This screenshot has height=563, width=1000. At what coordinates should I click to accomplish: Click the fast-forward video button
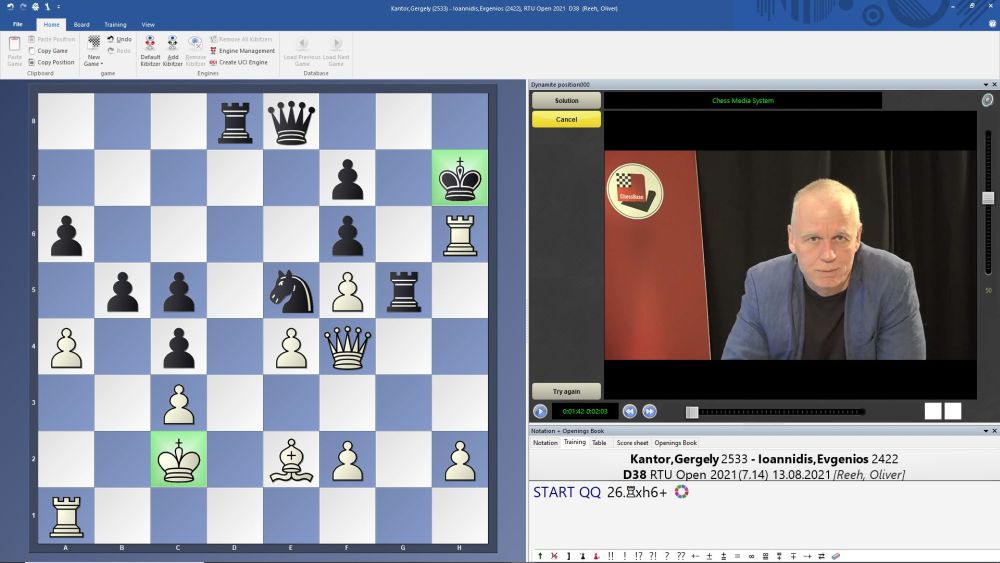649,411
